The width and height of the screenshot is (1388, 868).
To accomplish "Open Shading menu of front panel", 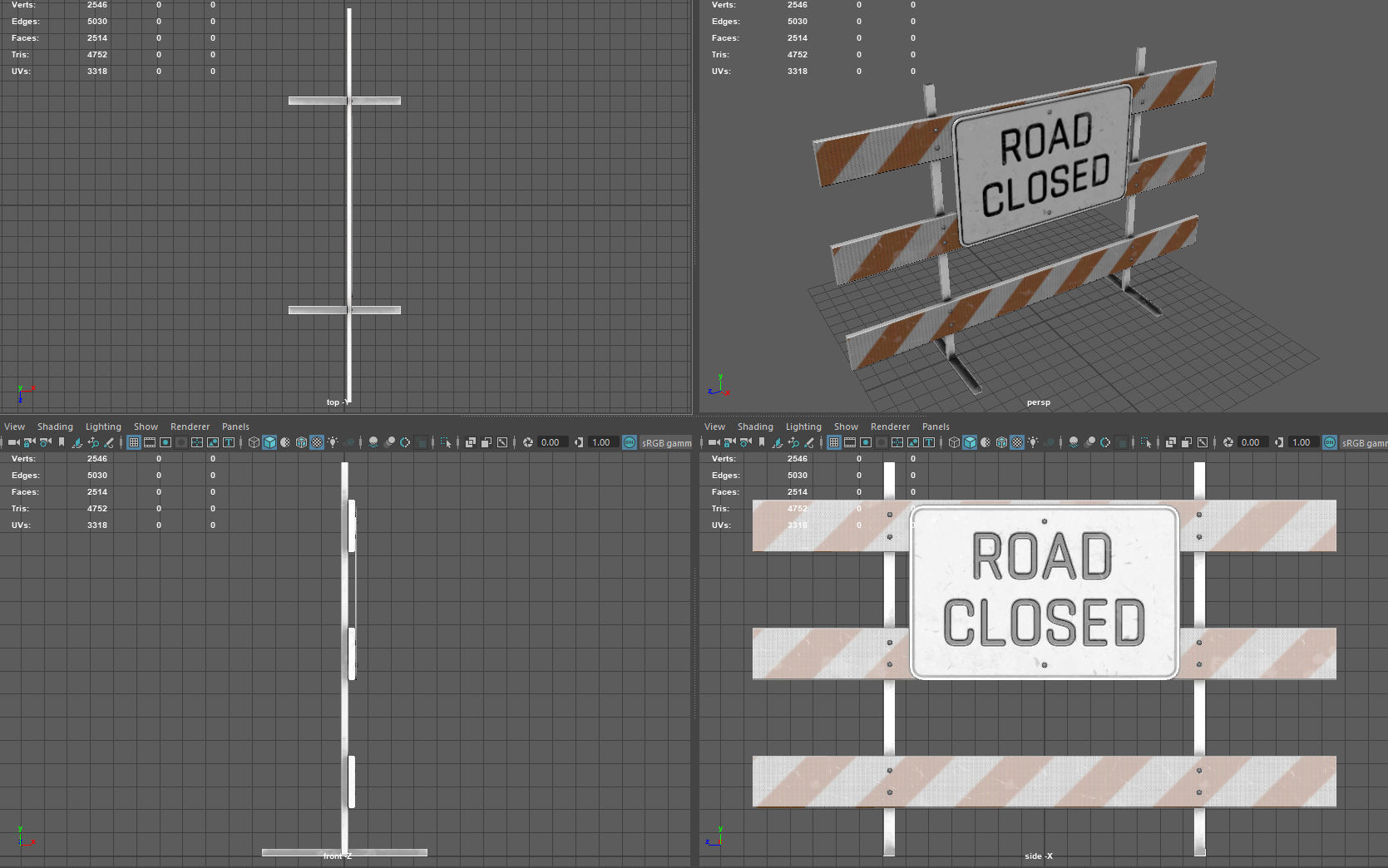I will (55, 427).
